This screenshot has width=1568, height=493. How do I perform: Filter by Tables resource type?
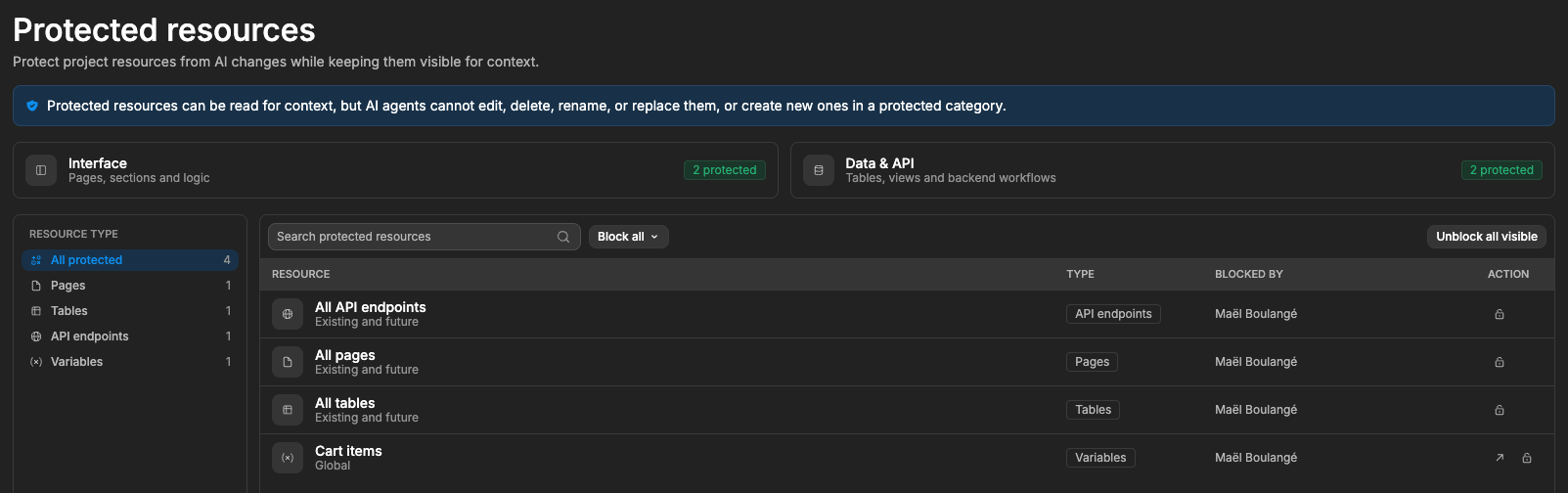(x=130, y=311)
